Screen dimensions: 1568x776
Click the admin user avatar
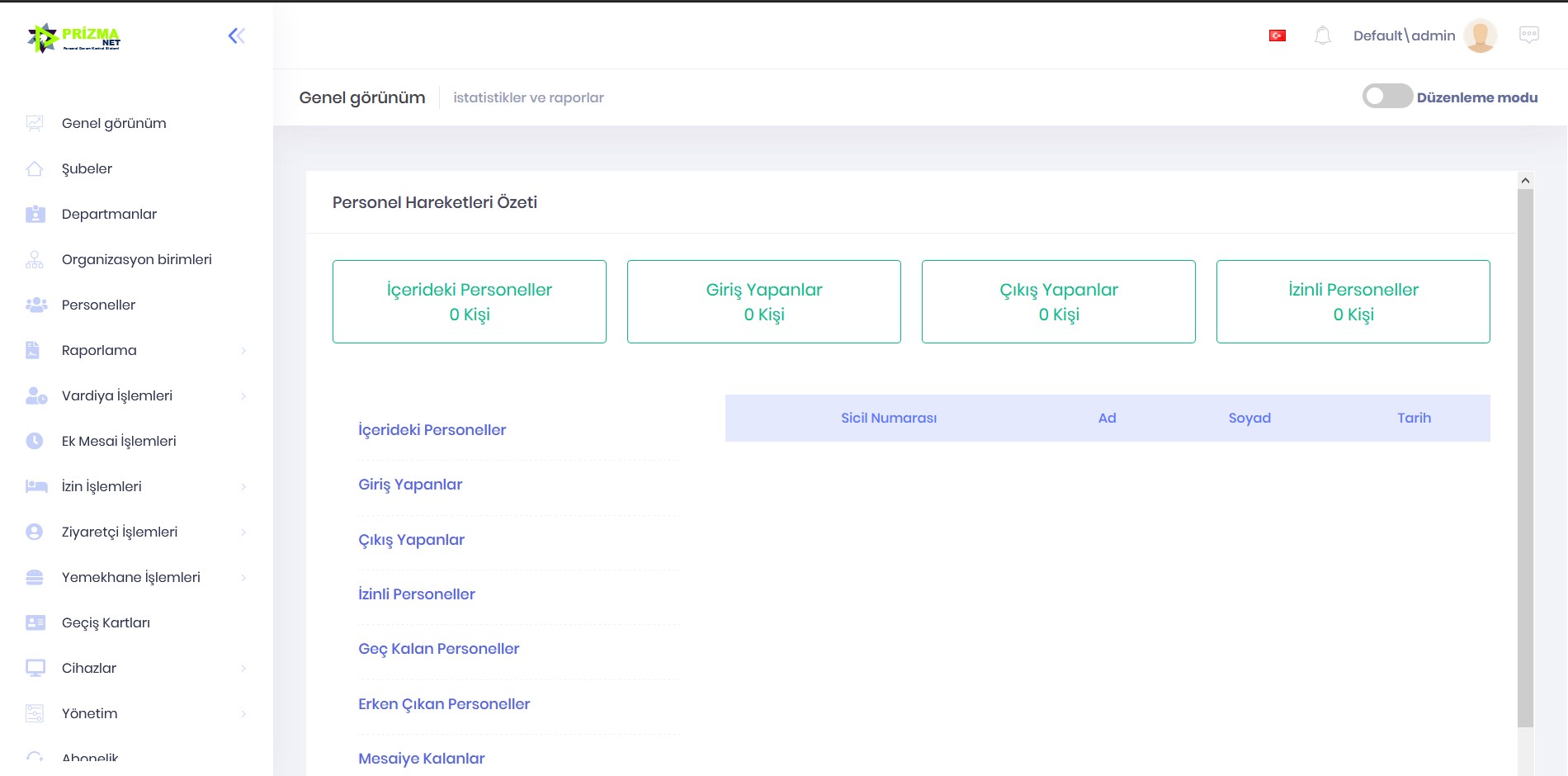pyautogui.click(x=1480, y=35)
